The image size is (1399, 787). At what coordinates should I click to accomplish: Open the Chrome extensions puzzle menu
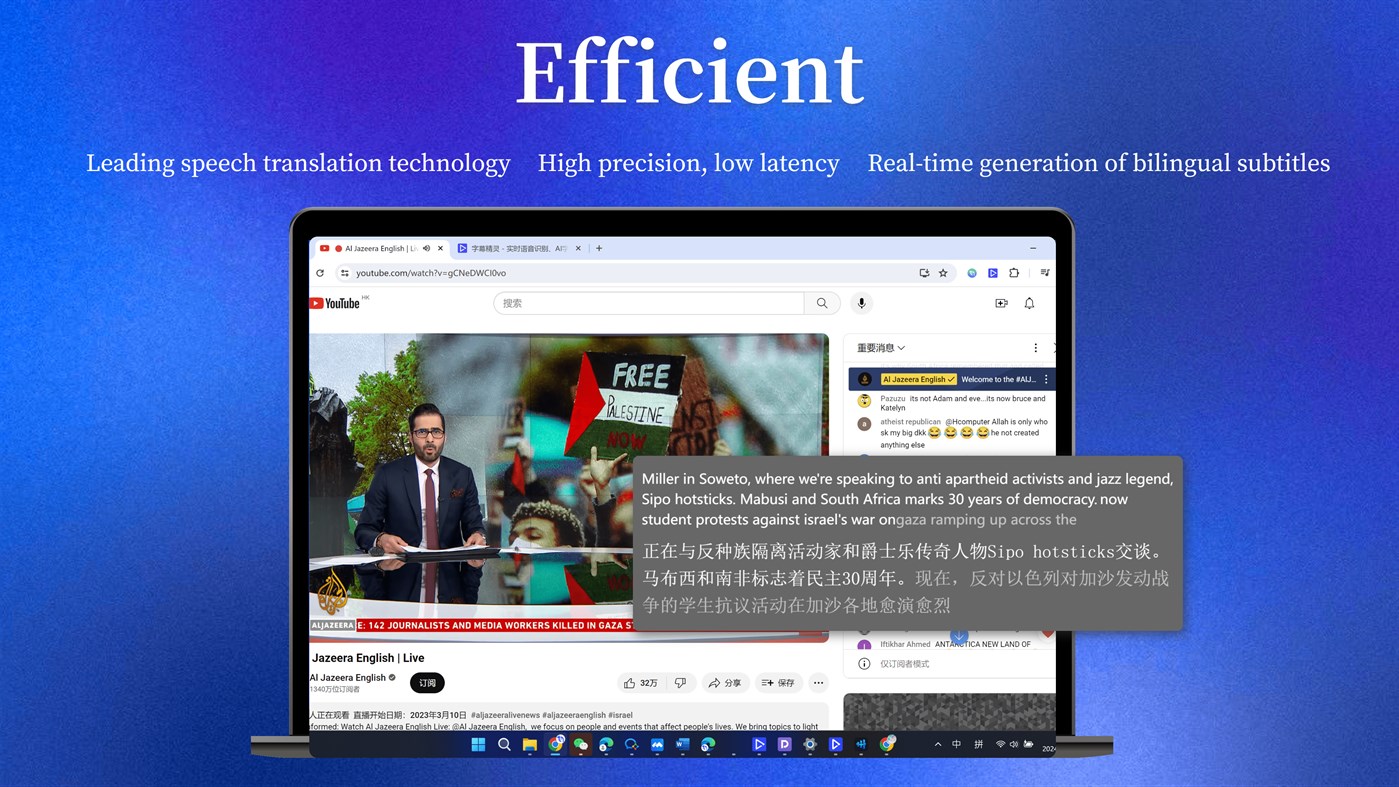tap(1015, 273)
